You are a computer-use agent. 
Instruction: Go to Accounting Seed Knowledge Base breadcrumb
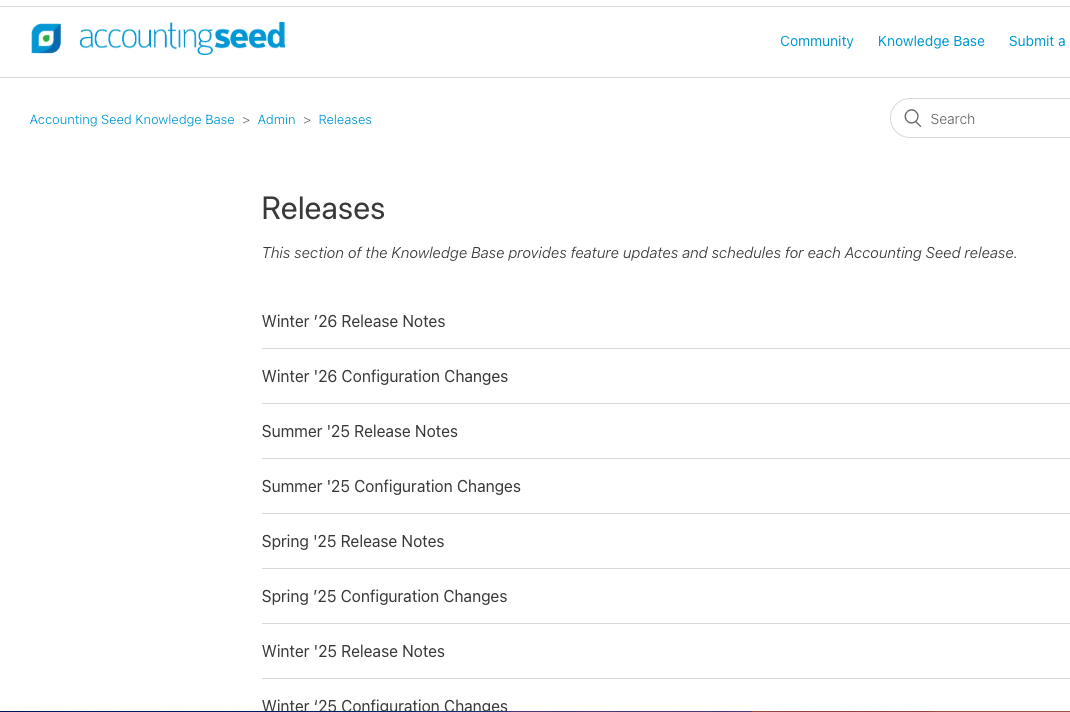click(x=132, y=119)
